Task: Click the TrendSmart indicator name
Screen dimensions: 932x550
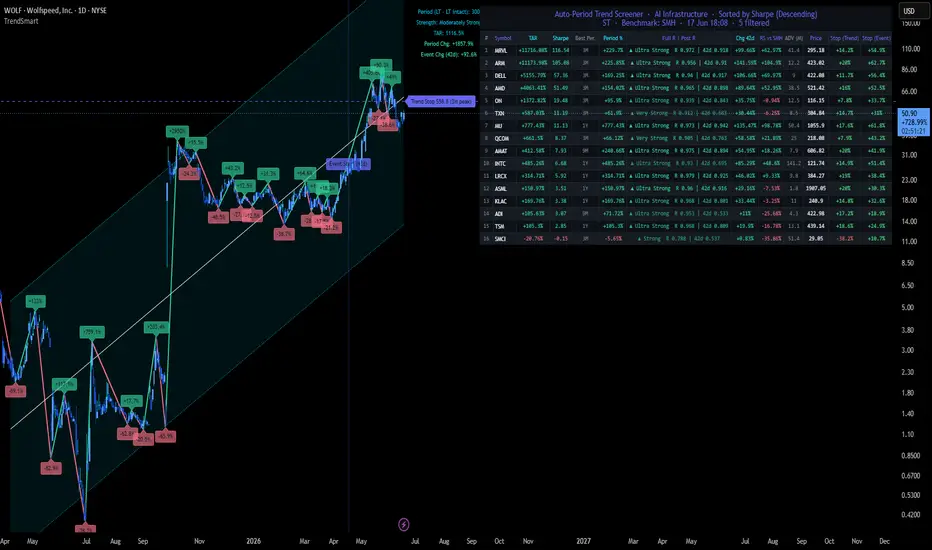Action: click(x=21, y=21)
